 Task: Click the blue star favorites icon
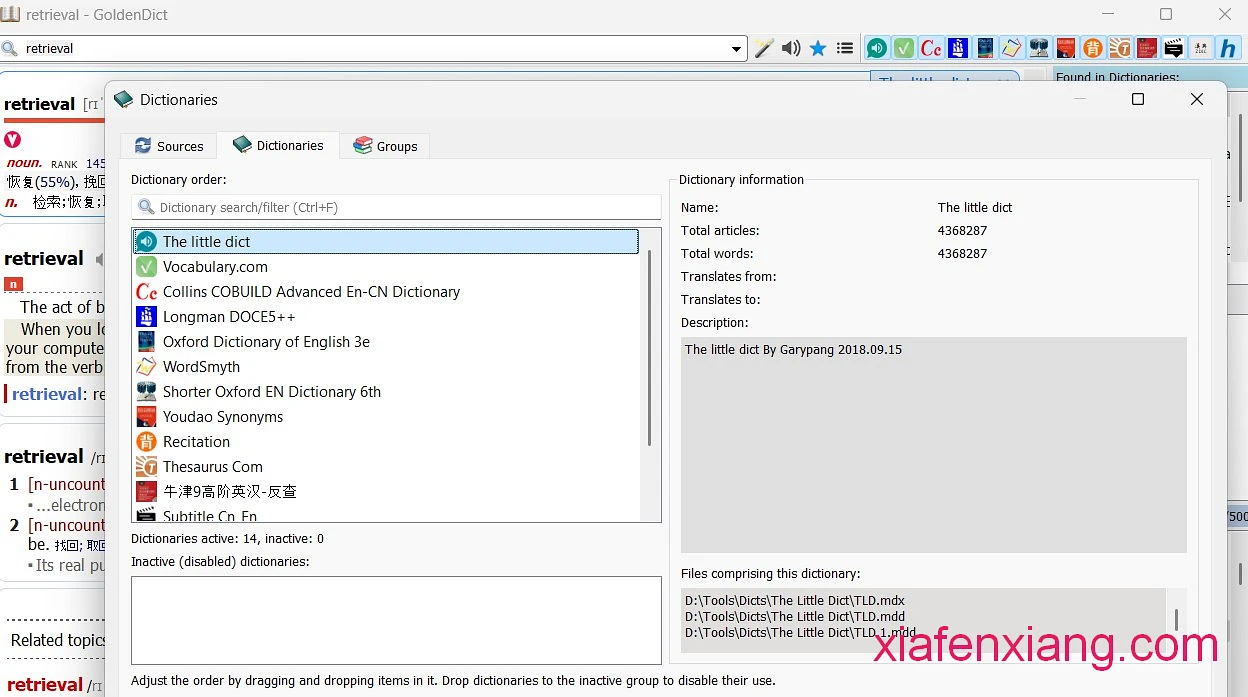[x=818, y=48]
